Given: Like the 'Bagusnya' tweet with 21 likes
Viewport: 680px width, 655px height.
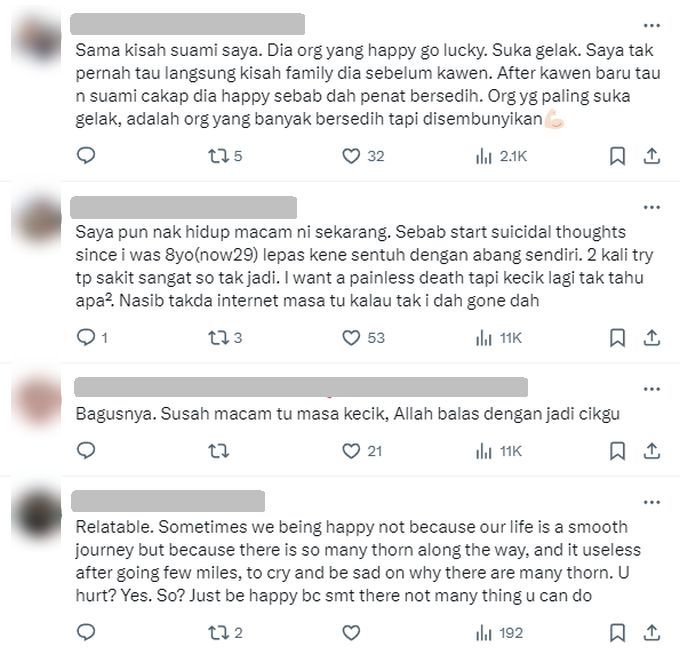Looking at the screenshot, I should point(362,451).
